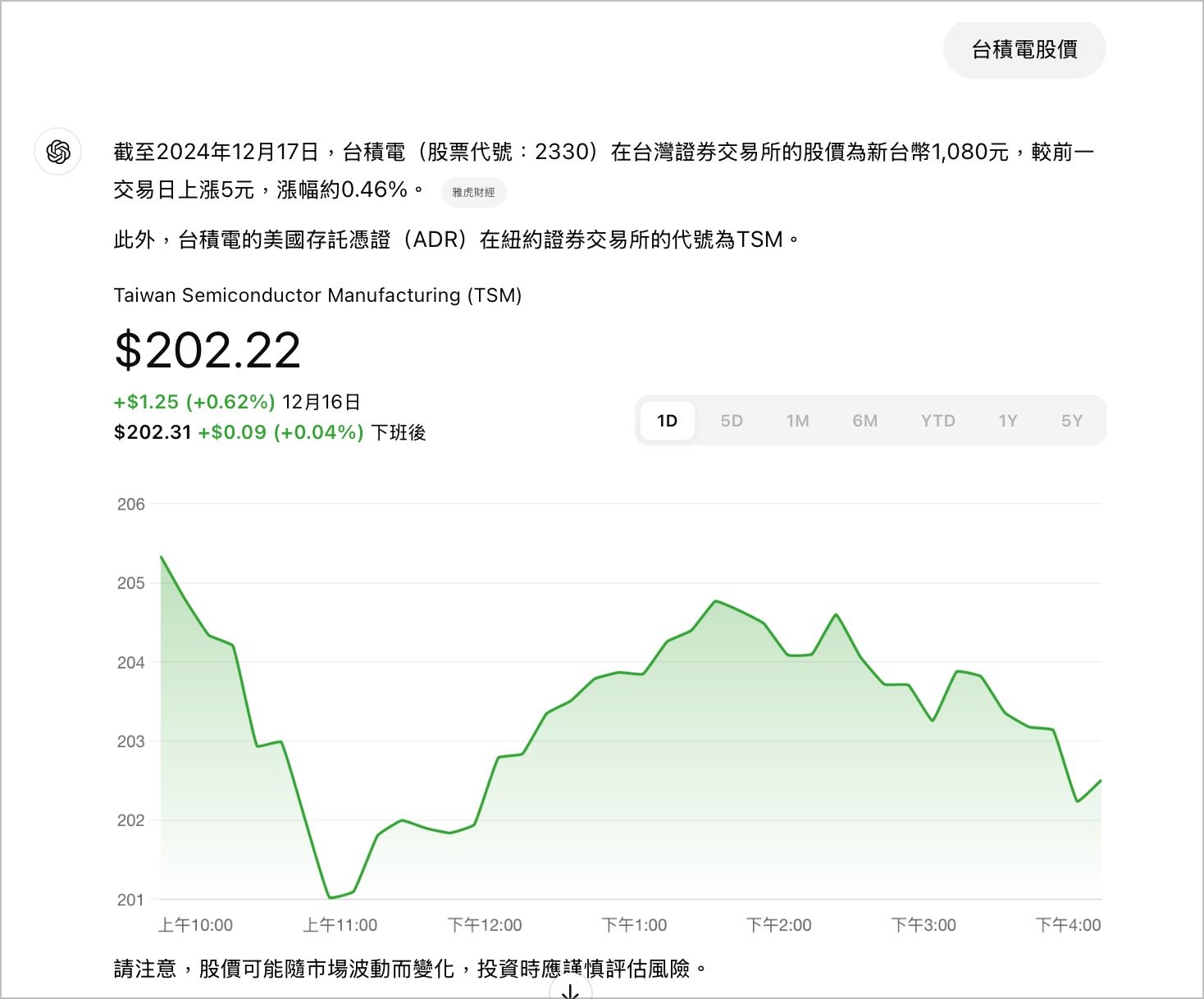Click the +$0.09 (+0.04%) after-hours change
Image resolution: width=1204 pixels, height=999 pixels.
click(280, 432)
